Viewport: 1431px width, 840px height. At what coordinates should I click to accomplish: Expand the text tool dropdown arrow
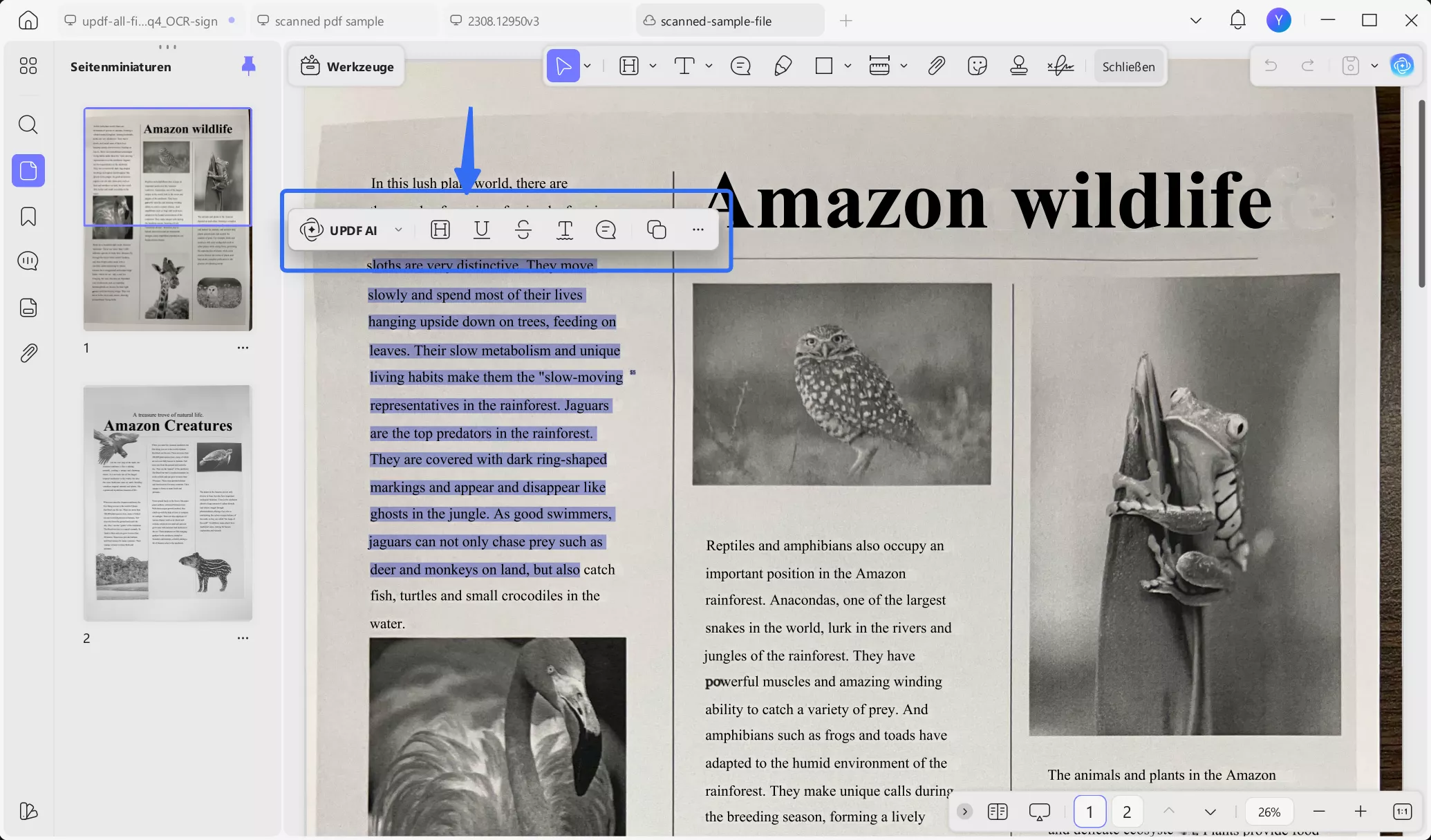pos(709,66)
